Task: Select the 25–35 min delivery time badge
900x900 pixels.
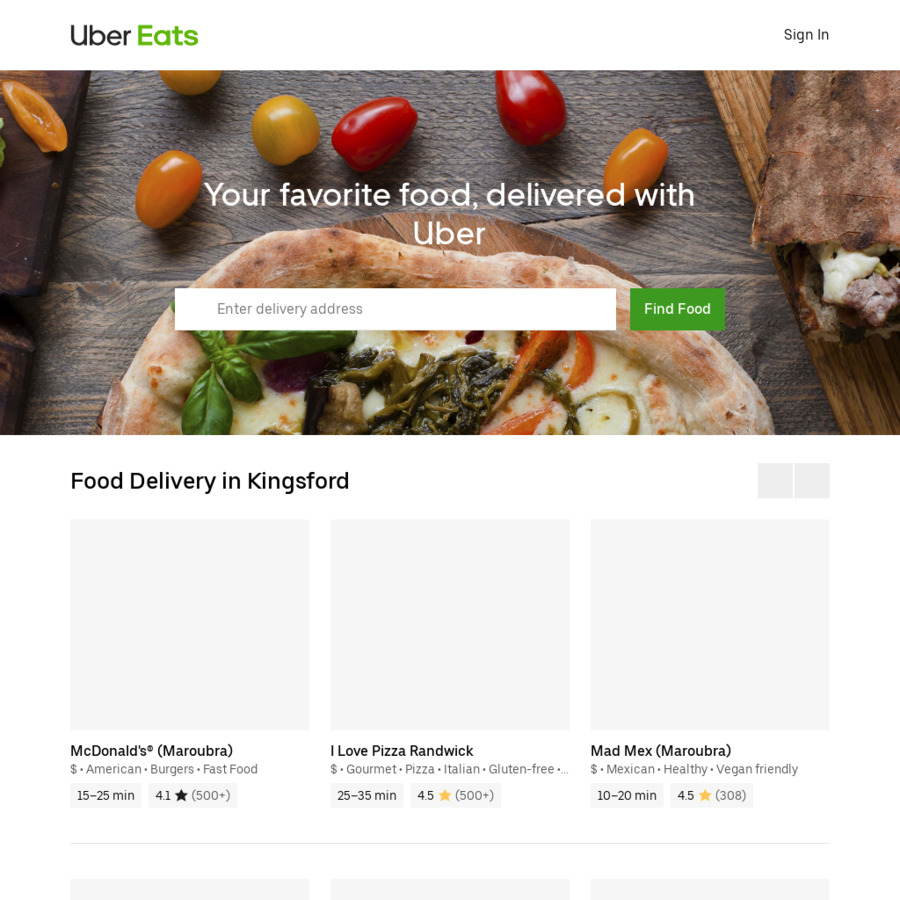Action: tap(366, 796)
